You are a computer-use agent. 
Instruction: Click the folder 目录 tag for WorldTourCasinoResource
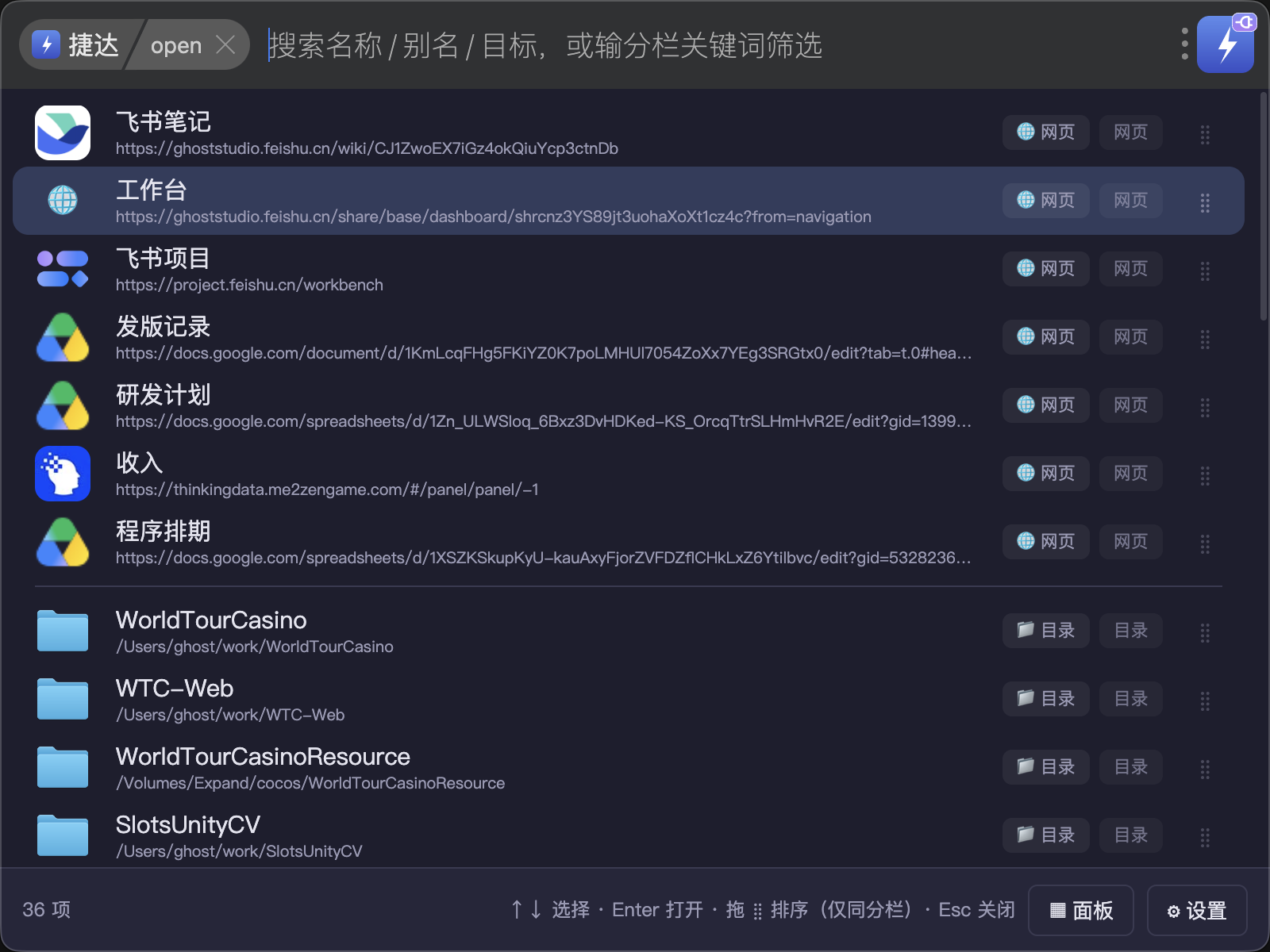point(1045,766)
